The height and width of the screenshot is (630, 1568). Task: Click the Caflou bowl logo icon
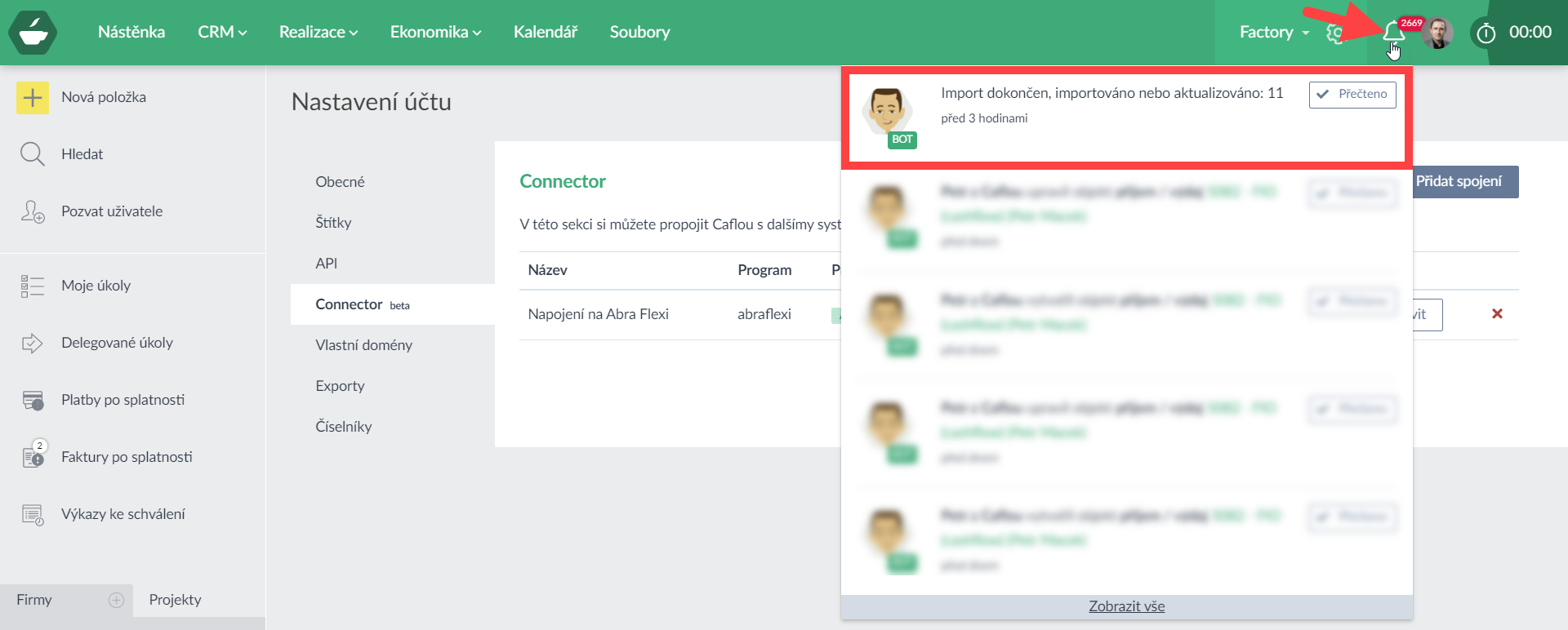33,33
